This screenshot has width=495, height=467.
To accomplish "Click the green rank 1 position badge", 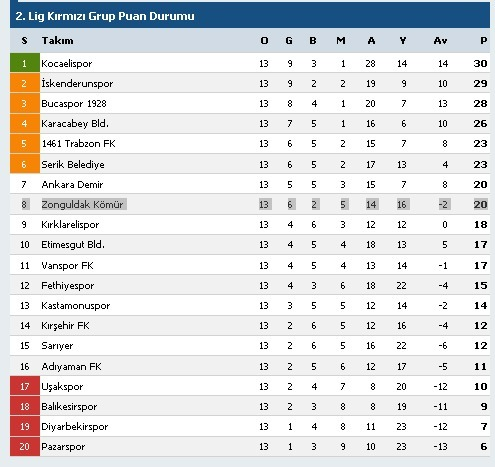I will coord(25,63).
